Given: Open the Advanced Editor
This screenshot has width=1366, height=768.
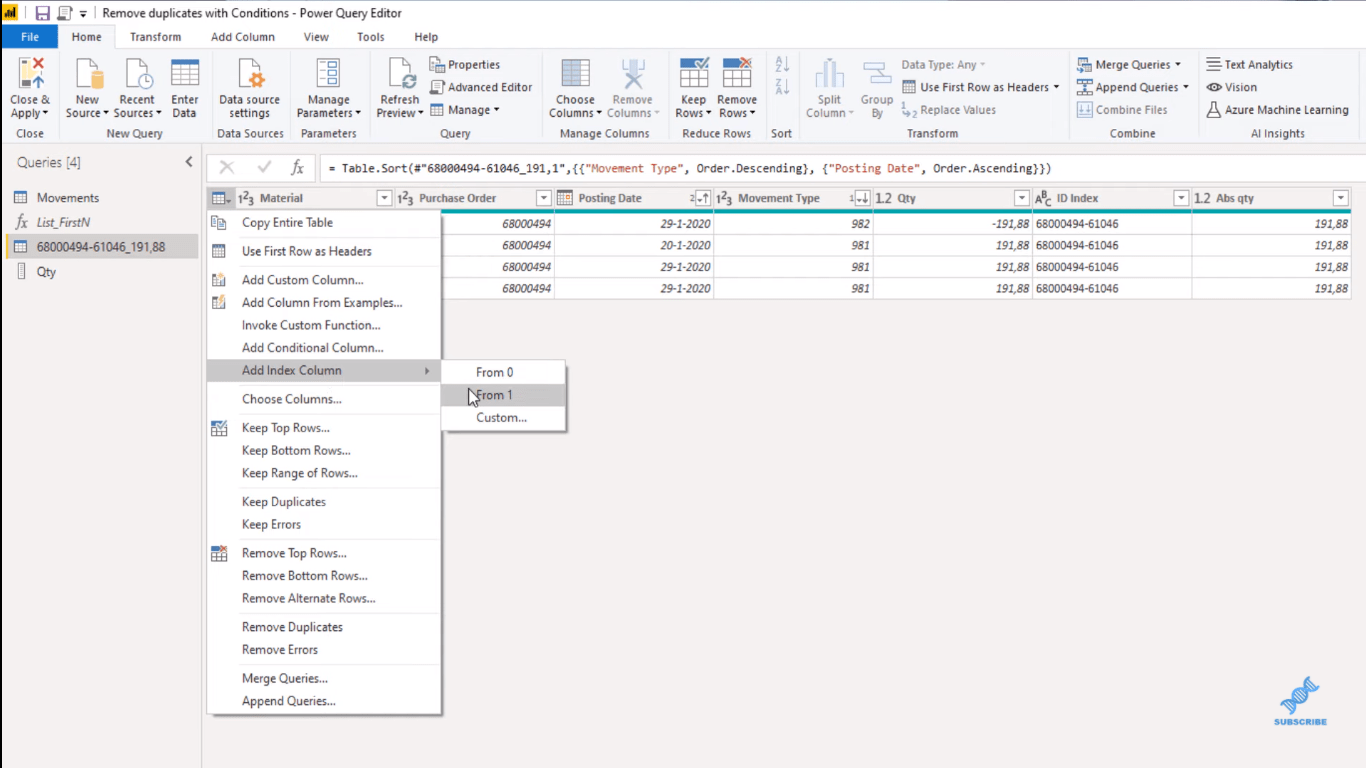Looking at the screenshot, I should click(481, 87).
